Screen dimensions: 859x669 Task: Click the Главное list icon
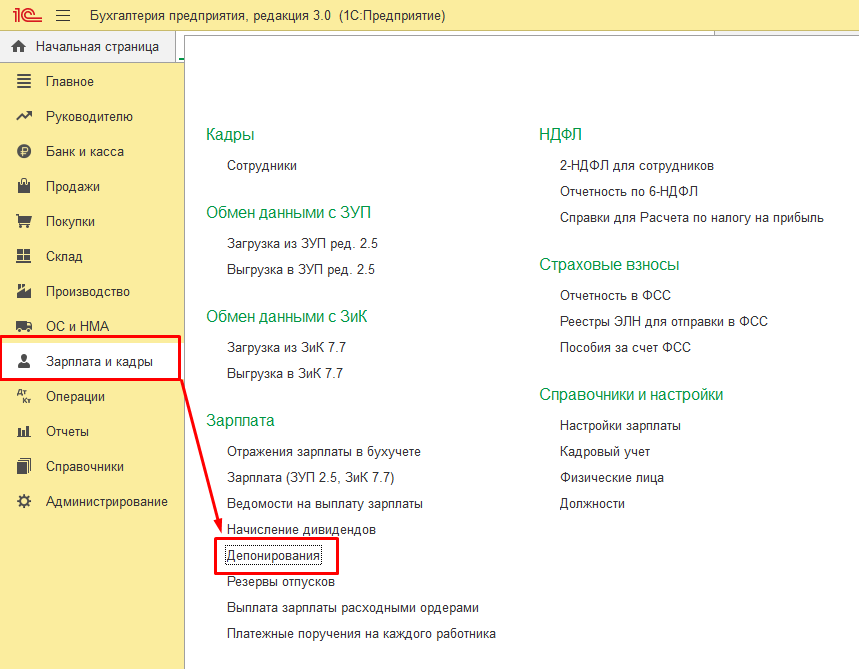pyautogui.click(x=25, y=82)
